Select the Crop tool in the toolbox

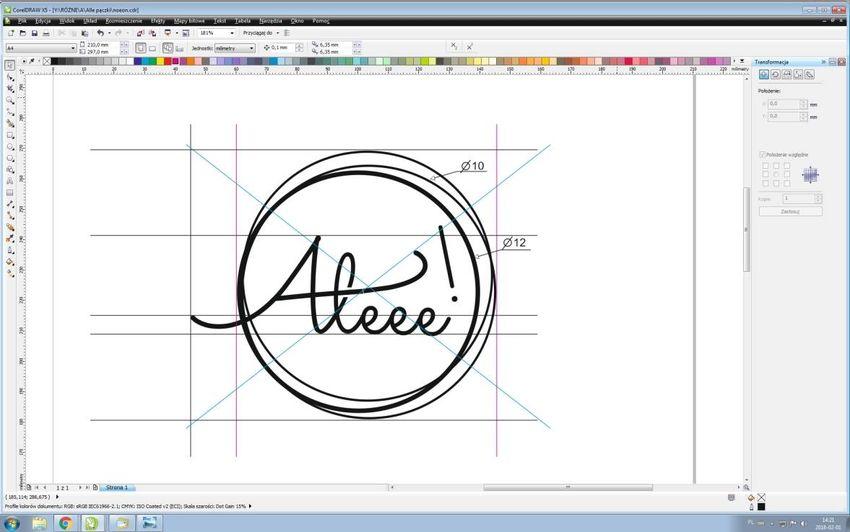(10, 89)
